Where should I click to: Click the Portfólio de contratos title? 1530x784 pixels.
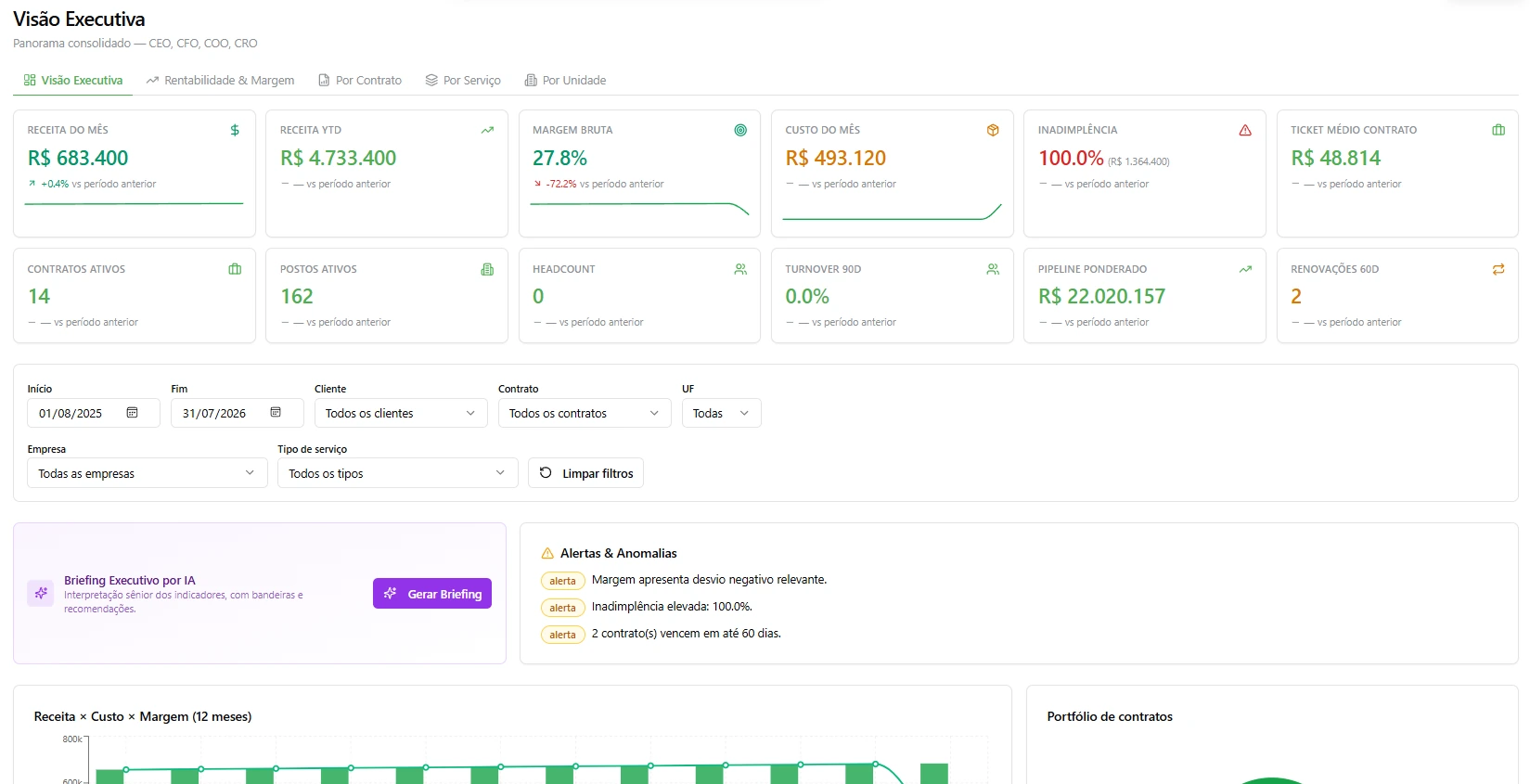(x=1110, y=716)
